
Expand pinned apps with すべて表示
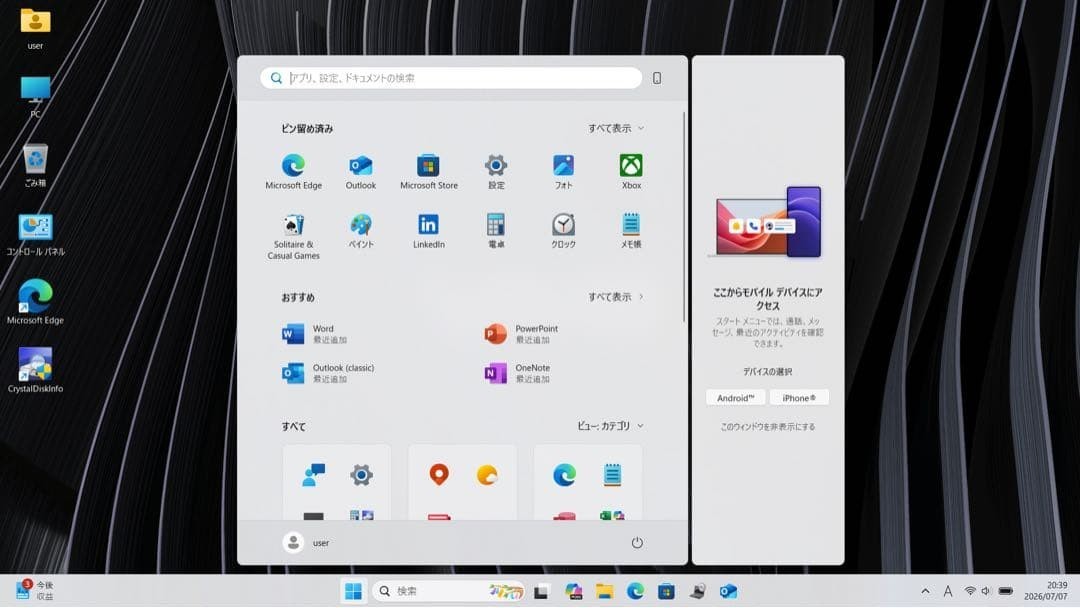pyautogui.click(x=616, y=128)
